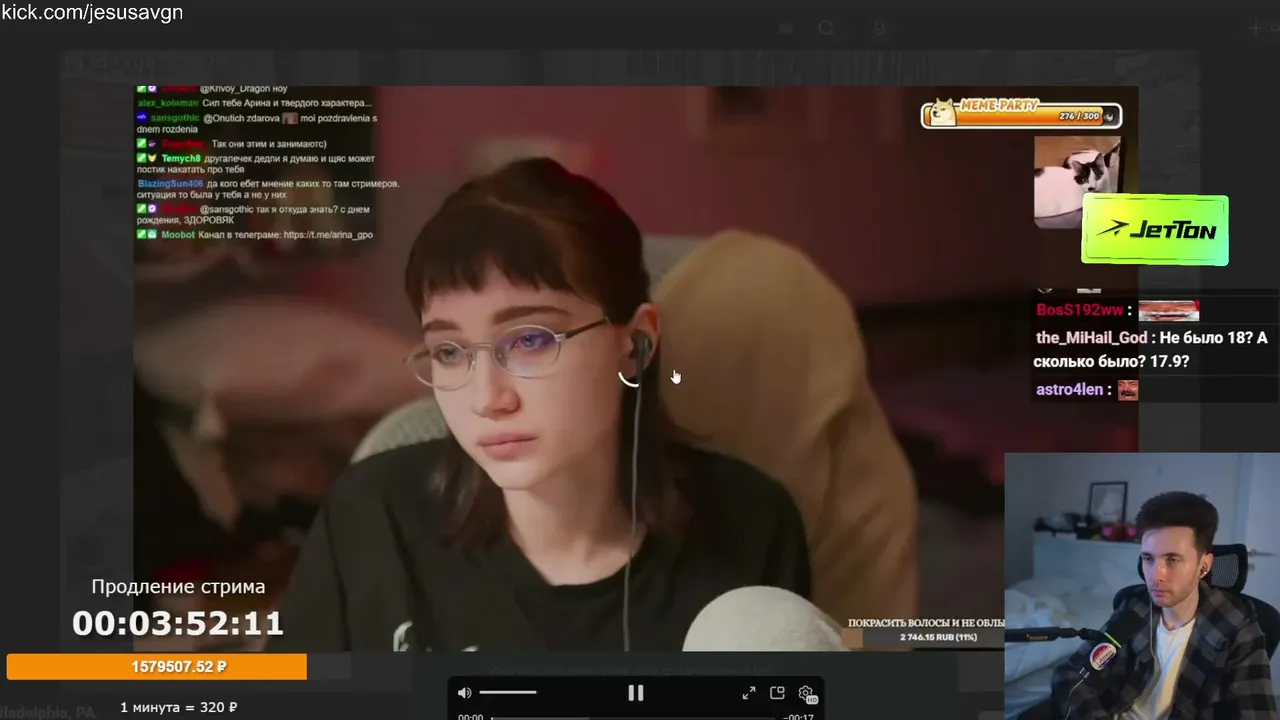
Task: Click the alex_kolnman username in chat
Action: click(168, 103)
